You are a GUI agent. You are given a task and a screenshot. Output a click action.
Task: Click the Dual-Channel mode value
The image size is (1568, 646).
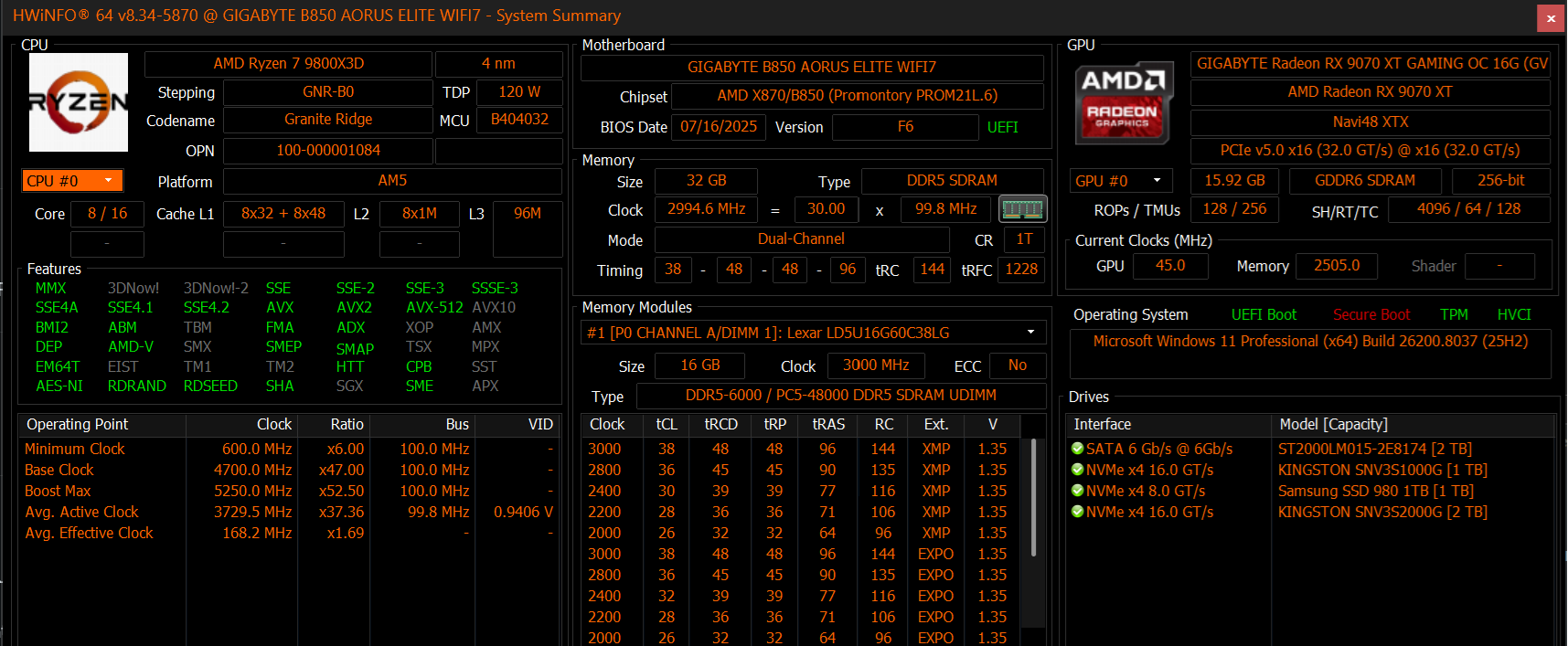click(x=802, y=239)
